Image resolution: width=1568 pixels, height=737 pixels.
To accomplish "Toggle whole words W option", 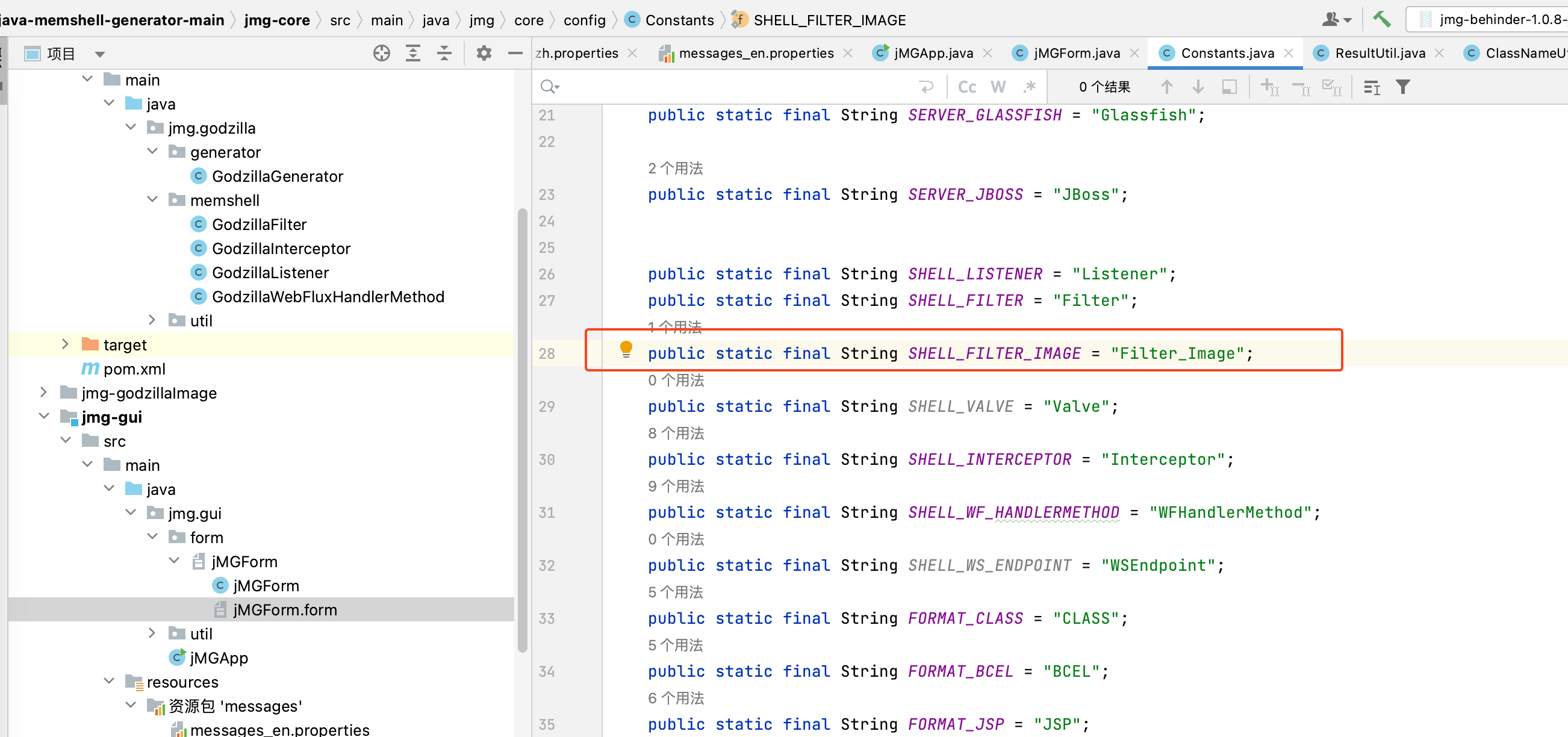I will [998, 87].
